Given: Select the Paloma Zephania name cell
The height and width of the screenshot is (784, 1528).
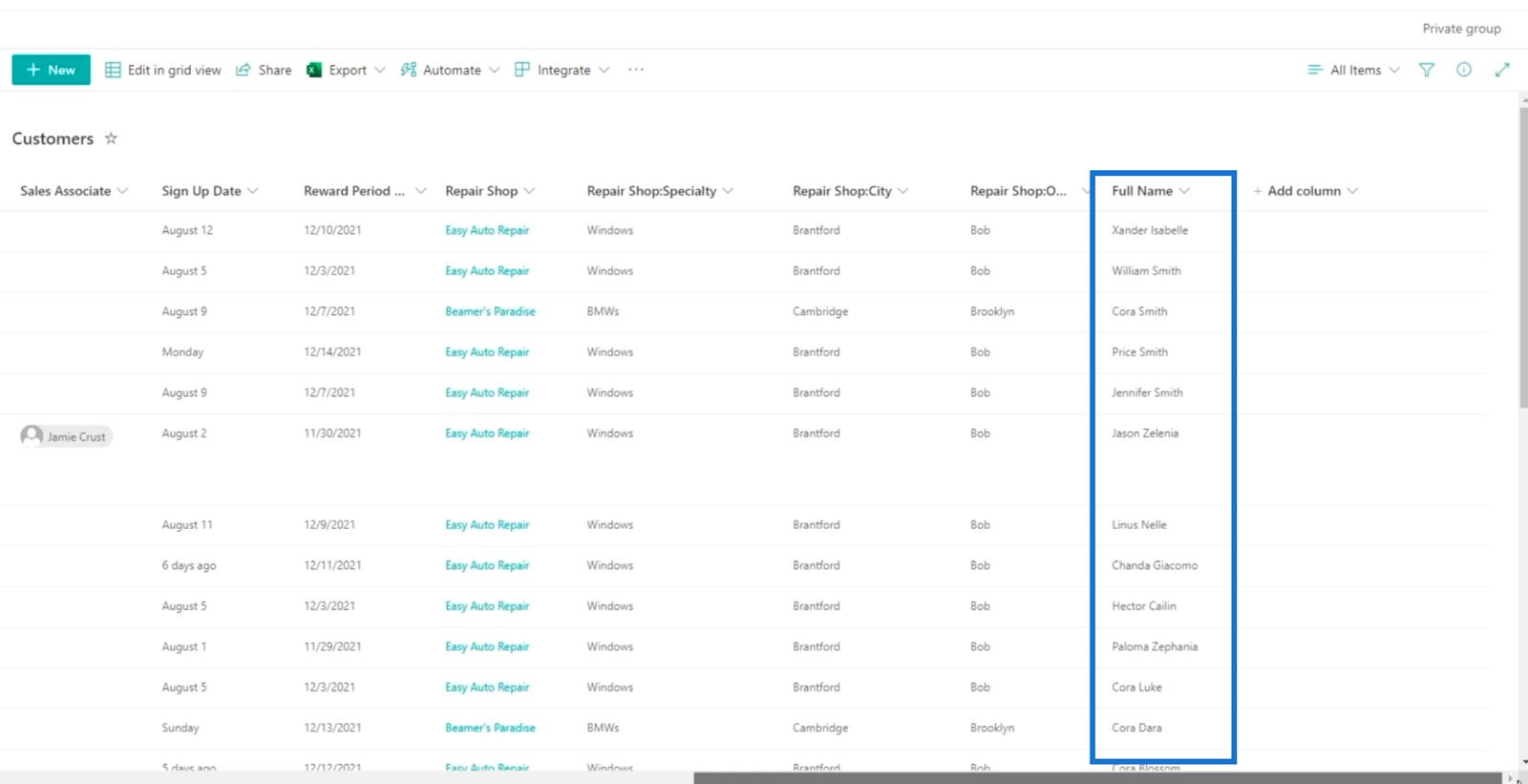Looking at the screenshot, I should tap(1155, 646).
